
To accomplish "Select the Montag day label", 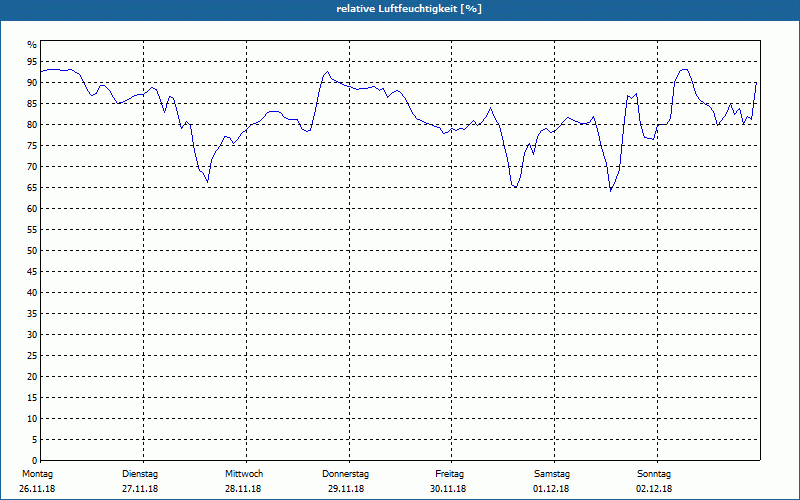I will tap(37, 474).
